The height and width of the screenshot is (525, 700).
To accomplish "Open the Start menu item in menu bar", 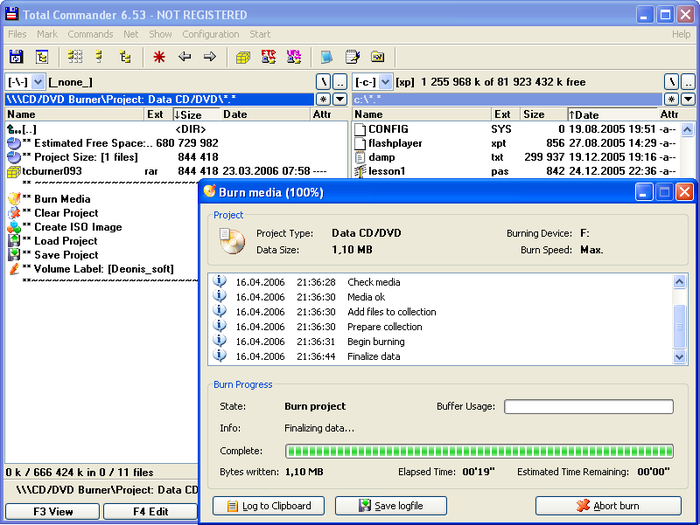I will [x=260, y=34].
